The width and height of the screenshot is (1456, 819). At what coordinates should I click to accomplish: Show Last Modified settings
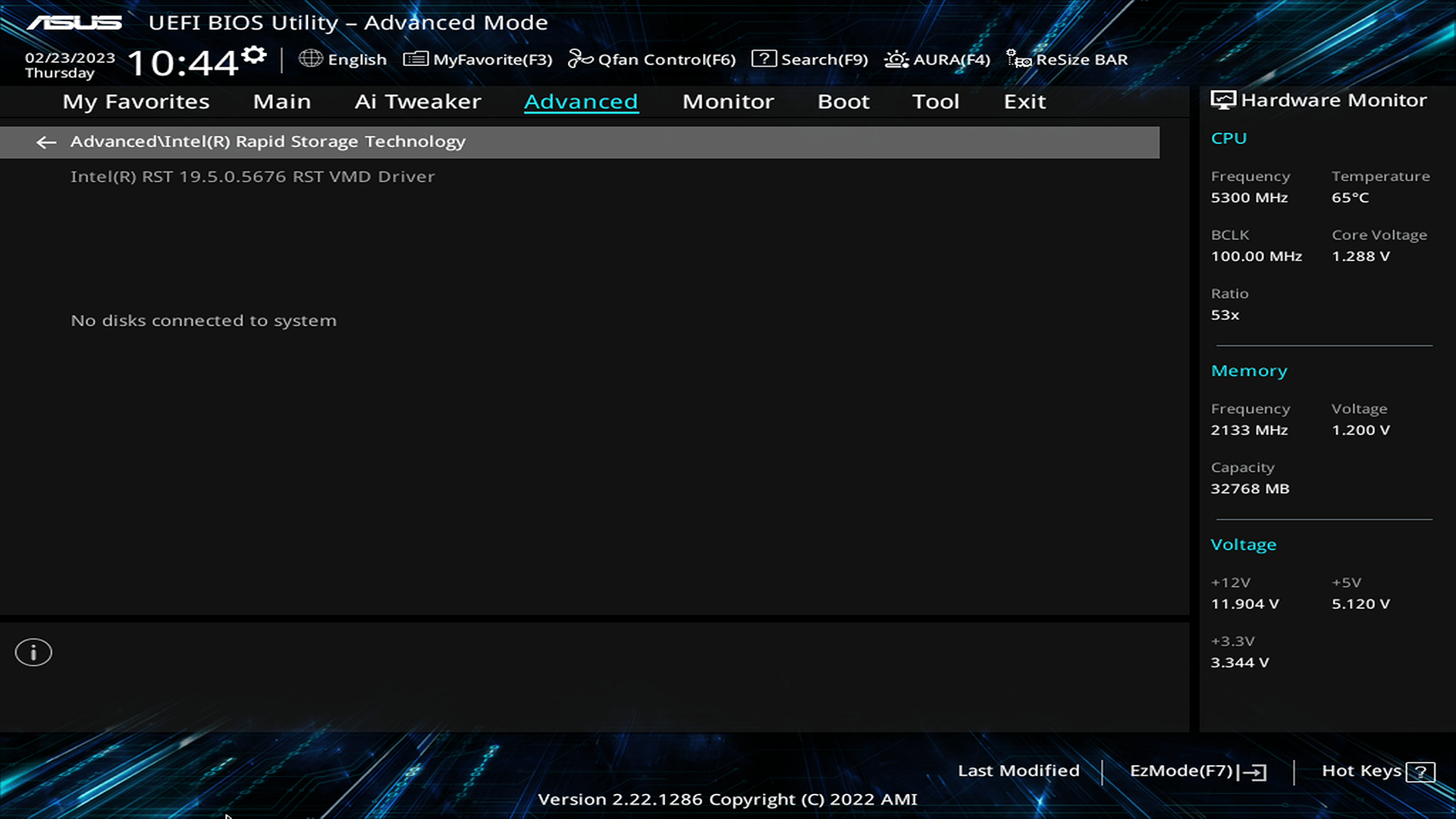(1018, 770)
